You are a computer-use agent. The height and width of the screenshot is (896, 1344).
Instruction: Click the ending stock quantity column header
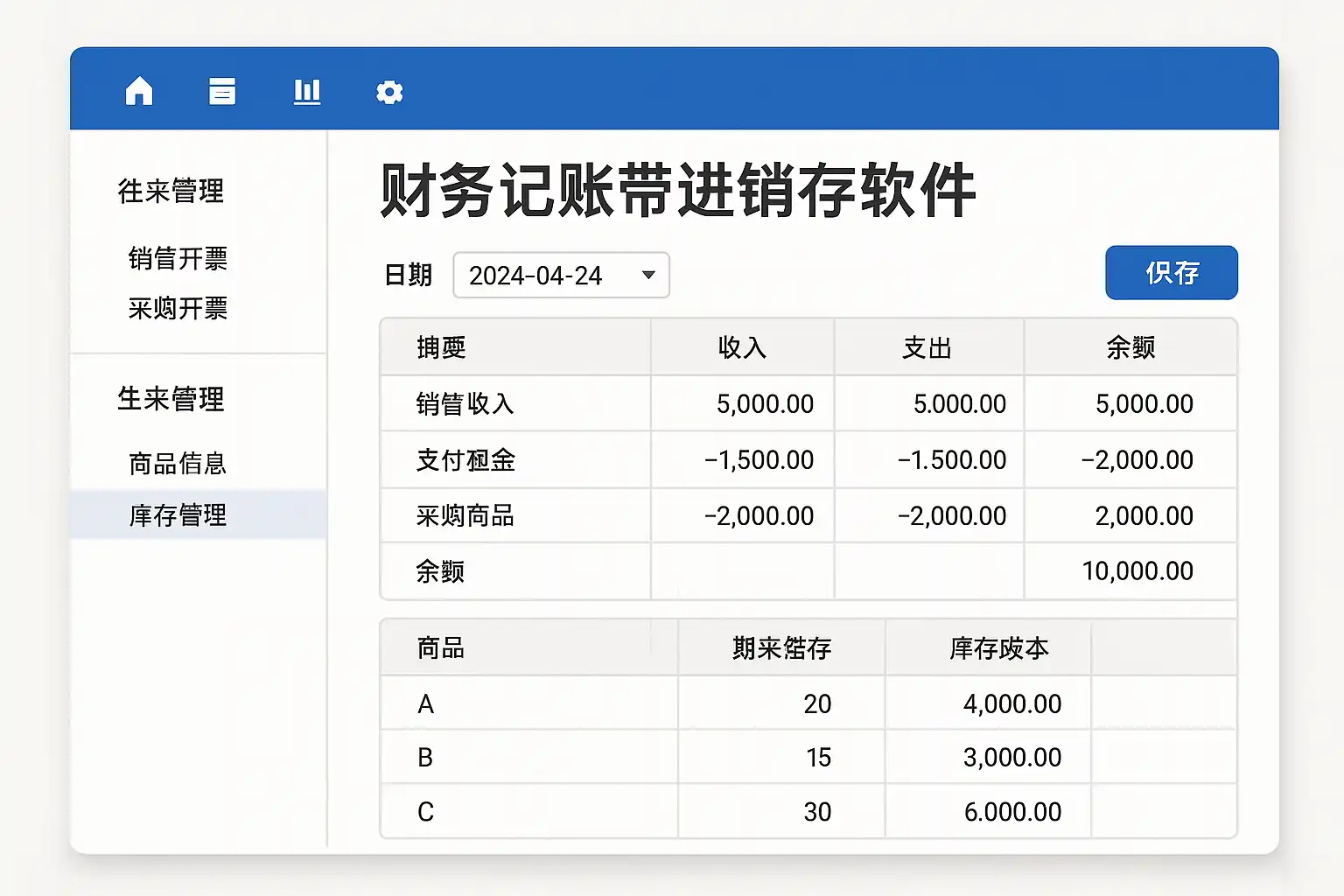point(781,647)
